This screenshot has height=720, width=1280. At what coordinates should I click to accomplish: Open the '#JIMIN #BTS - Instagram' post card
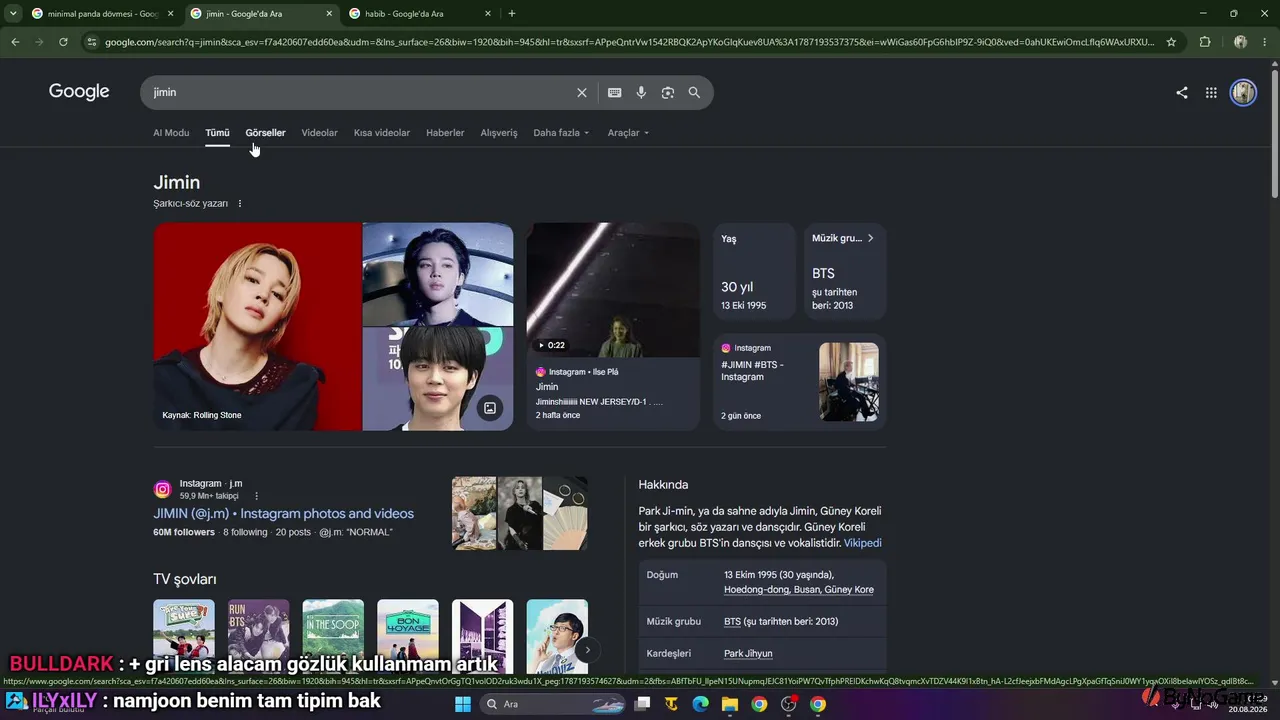800,382
